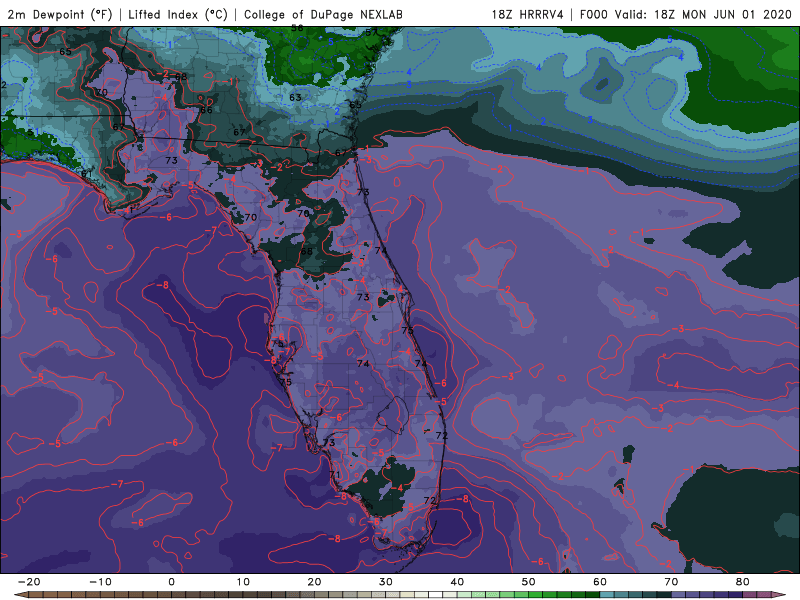Click the "18Z HRRRV4" model run label
800x600 pixels.
528,14
